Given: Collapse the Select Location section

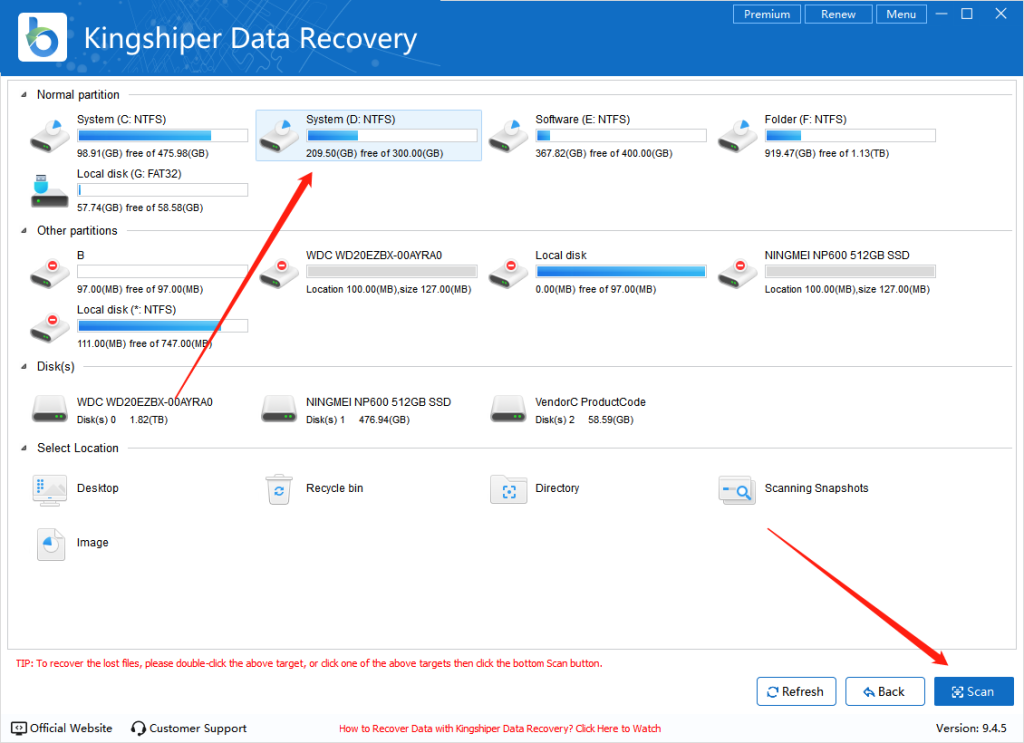Looking at the screenshot, I should 24,448.
